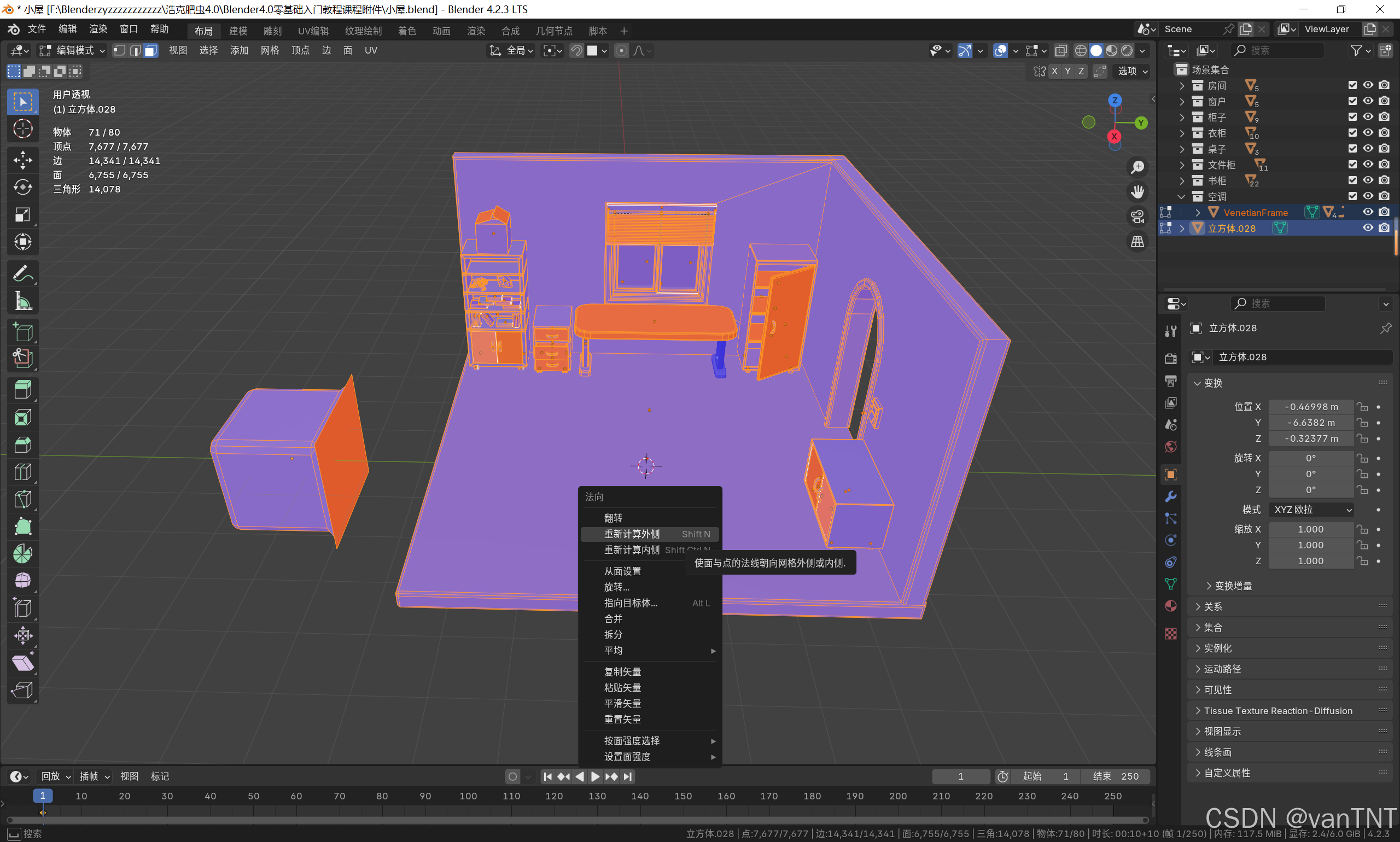Open the XYZ 欧拉 rotation mode dropdown
The width and height of the screenshot is (1400, 842).
point(1311,510)
